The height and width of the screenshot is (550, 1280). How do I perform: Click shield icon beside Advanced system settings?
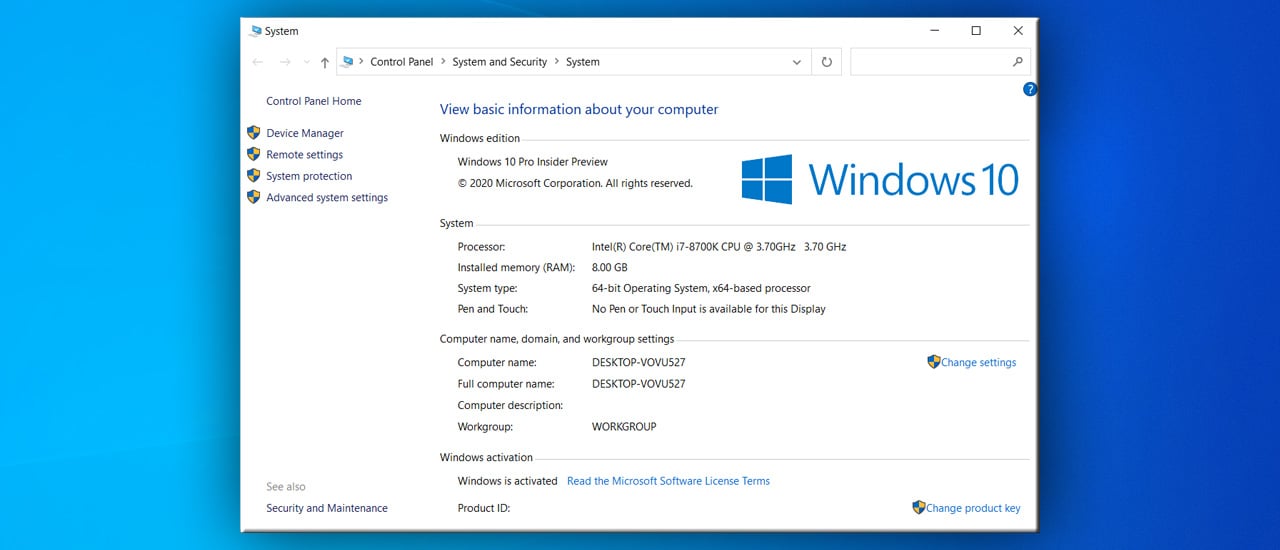tap(254, 197)
